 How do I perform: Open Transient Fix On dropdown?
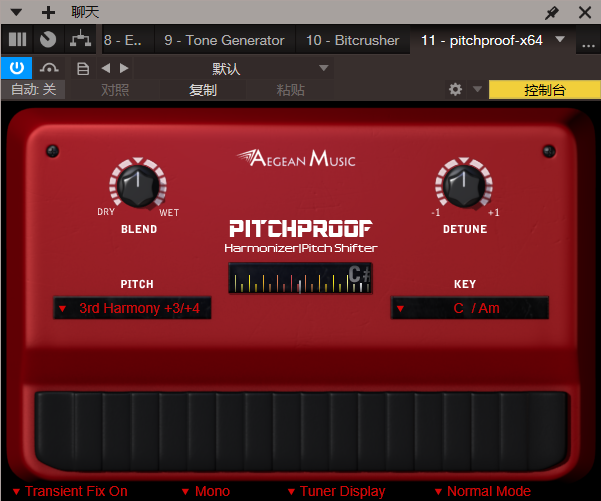point(70,491)
